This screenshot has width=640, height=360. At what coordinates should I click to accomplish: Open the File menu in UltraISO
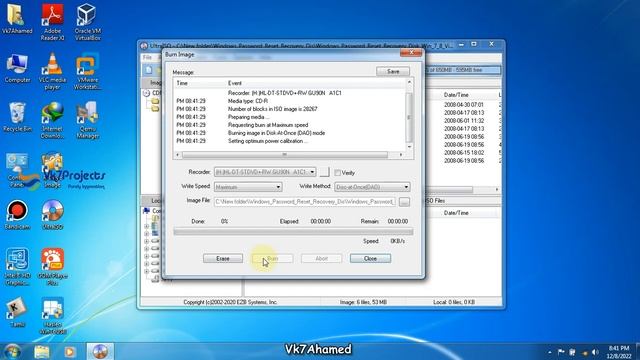(x=147, y=58)
